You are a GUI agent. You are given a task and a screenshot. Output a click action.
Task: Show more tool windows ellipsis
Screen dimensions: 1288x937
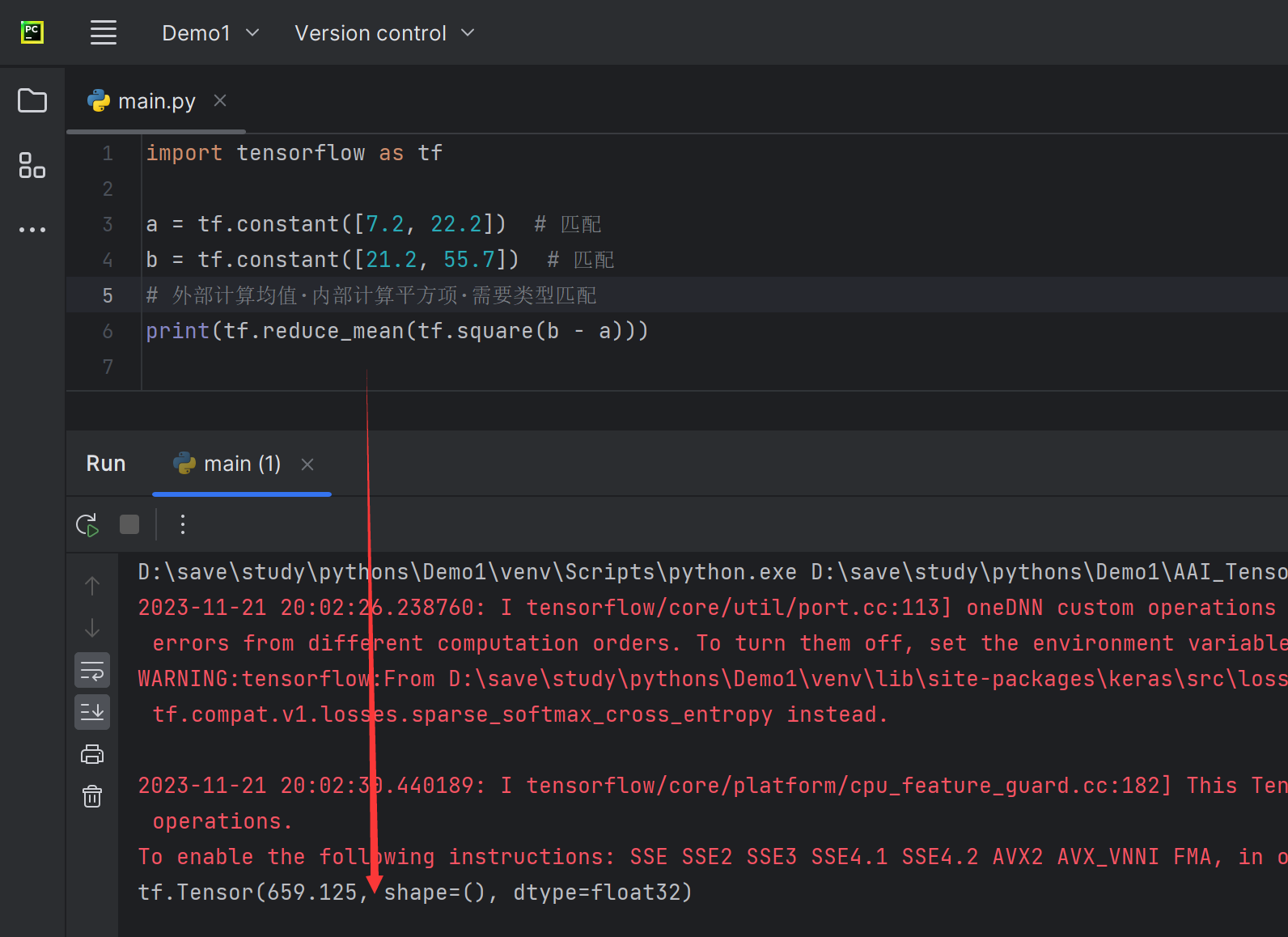(32, 230)
